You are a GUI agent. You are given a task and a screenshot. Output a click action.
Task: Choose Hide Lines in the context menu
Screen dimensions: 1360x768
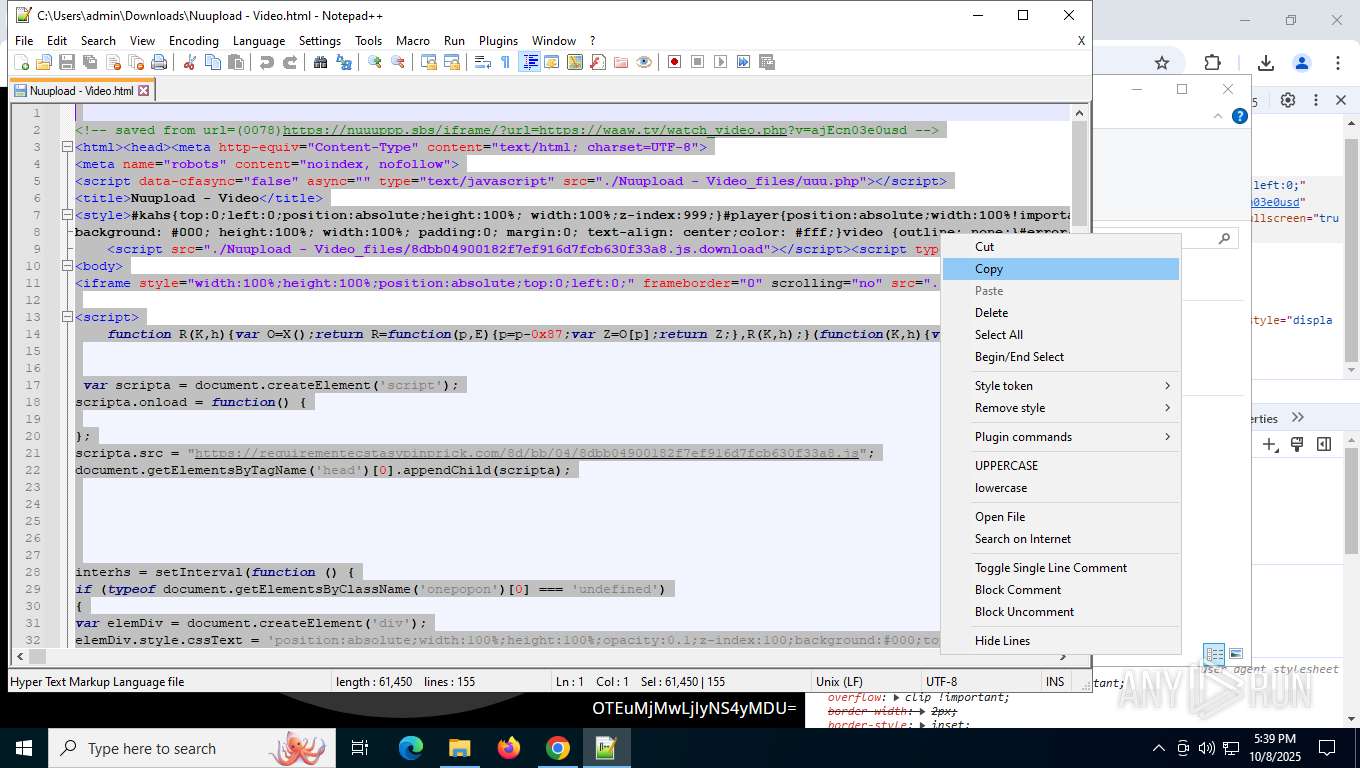coord(1061,641)
